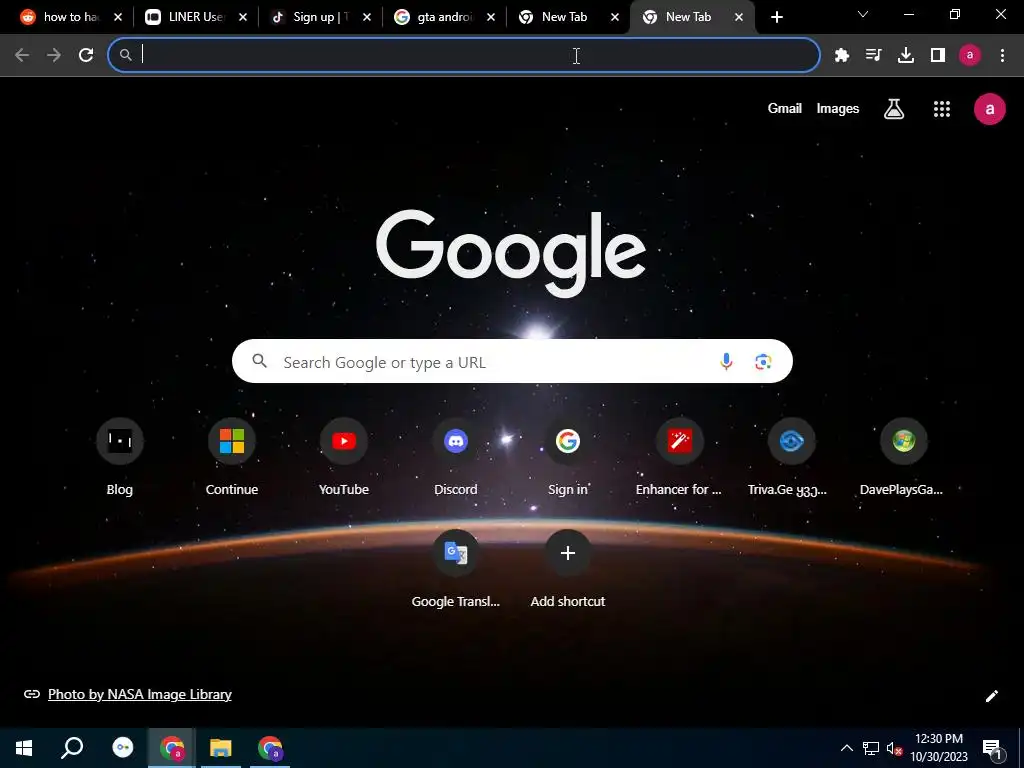Switch to the 'gta androi' Google tab
1024x768 pixels.
tap(436, 17)
